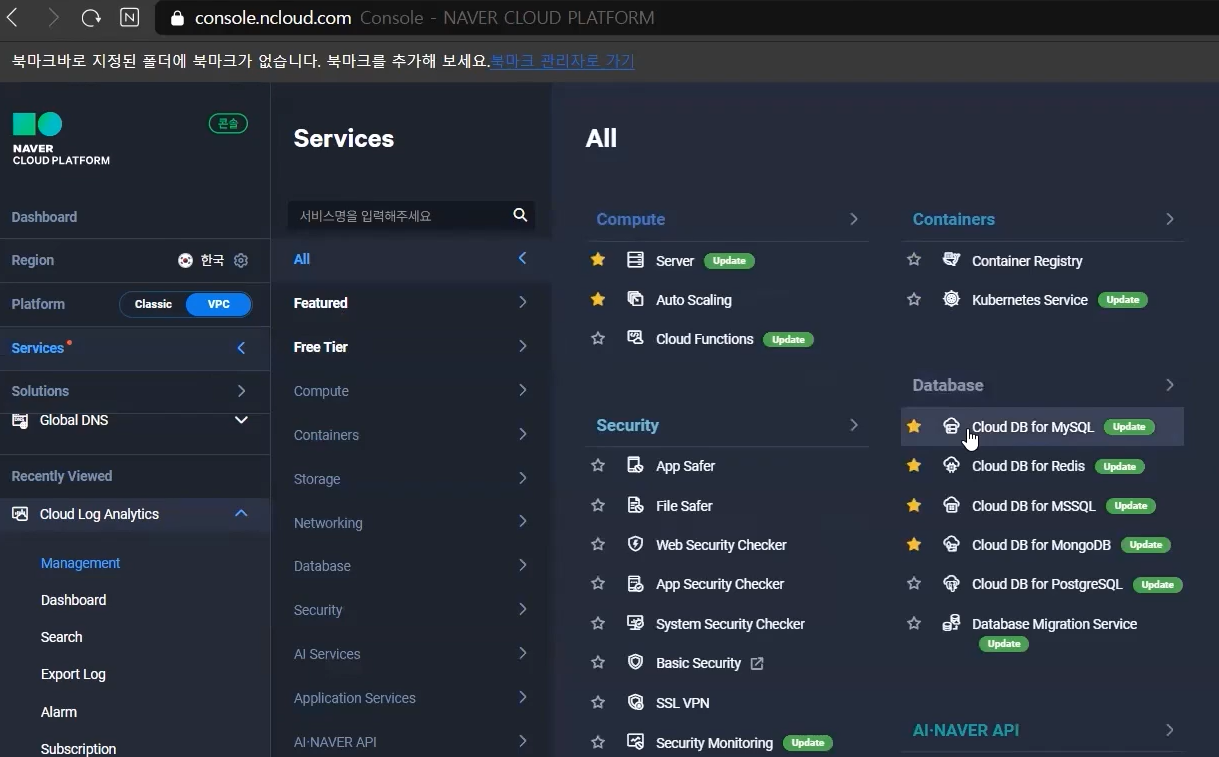Click the Cloud DB for Redis icon
The width and height of the screenshot is (1219, 757).
click(951, 465)
